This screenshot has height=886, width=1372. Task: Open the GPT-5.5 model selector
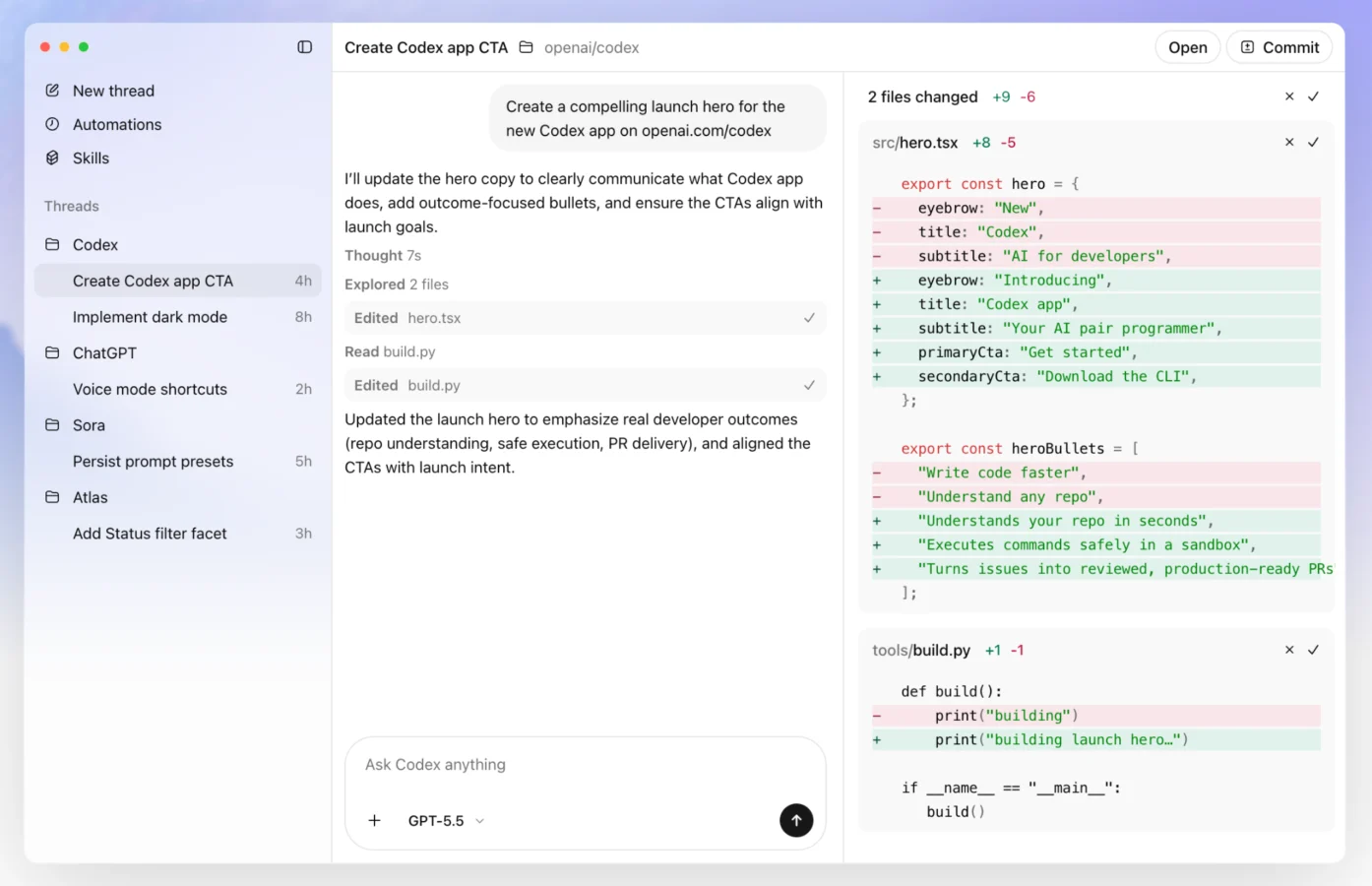tap(446, 821)
